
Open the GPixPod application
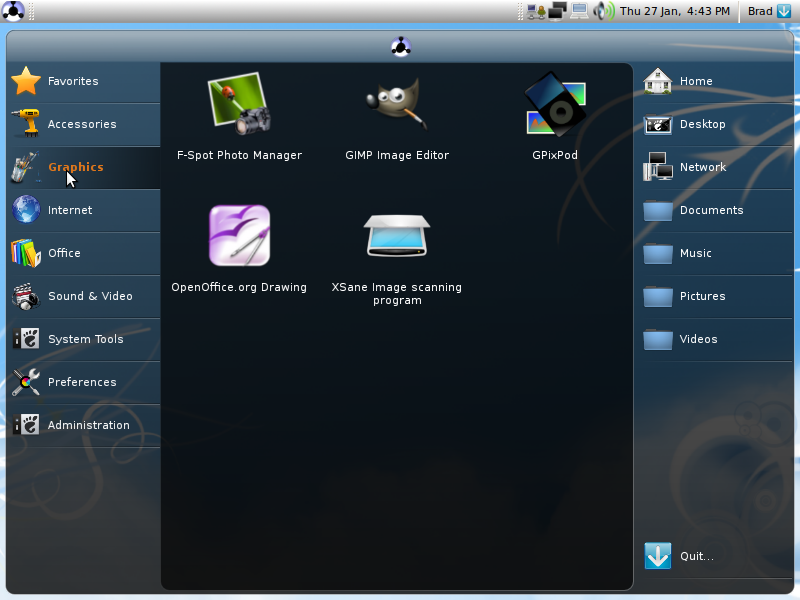[x=555, y=116]
